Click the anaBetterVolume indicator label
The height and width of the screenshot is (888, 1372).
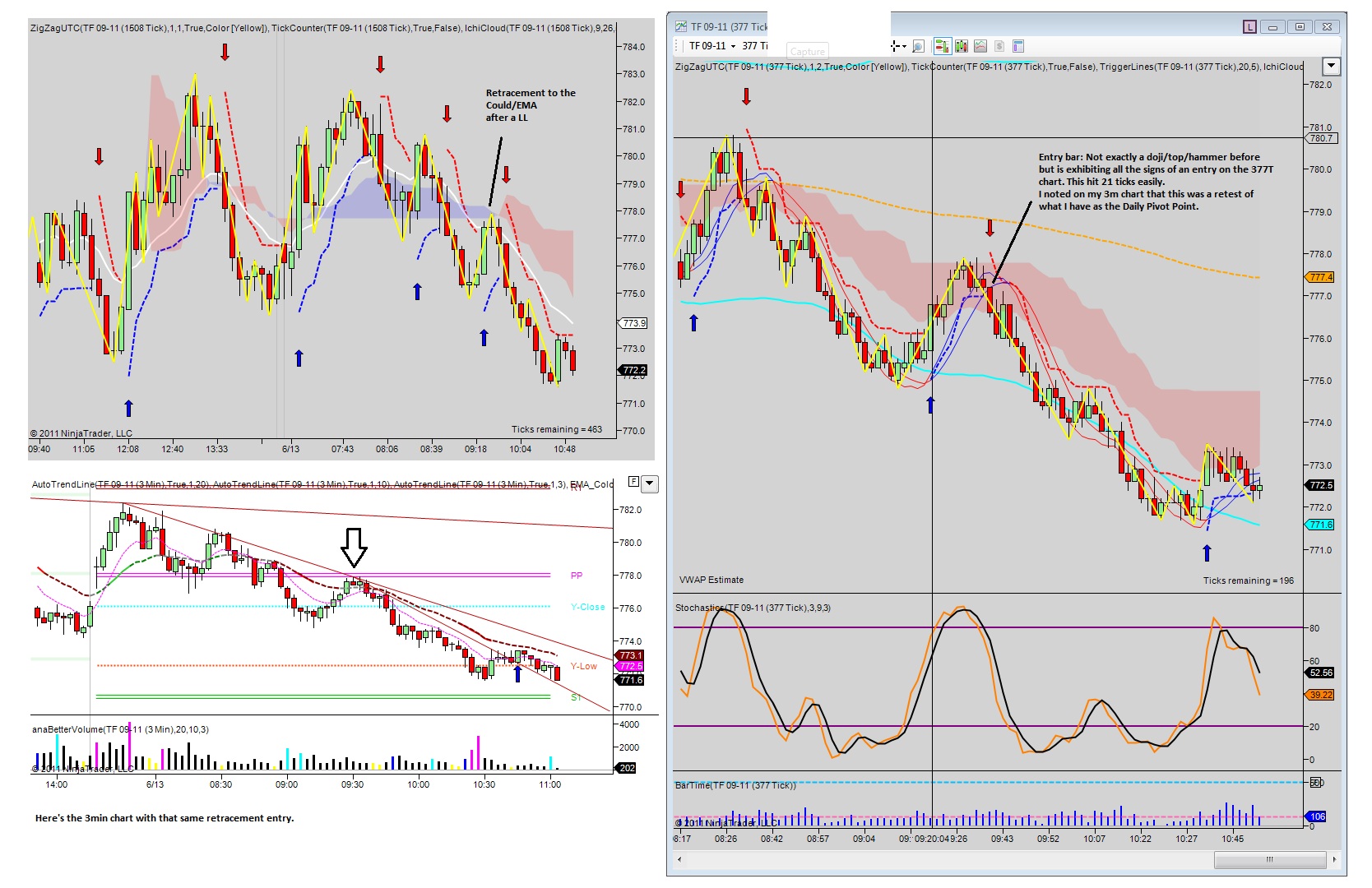[x=120, y=729]
